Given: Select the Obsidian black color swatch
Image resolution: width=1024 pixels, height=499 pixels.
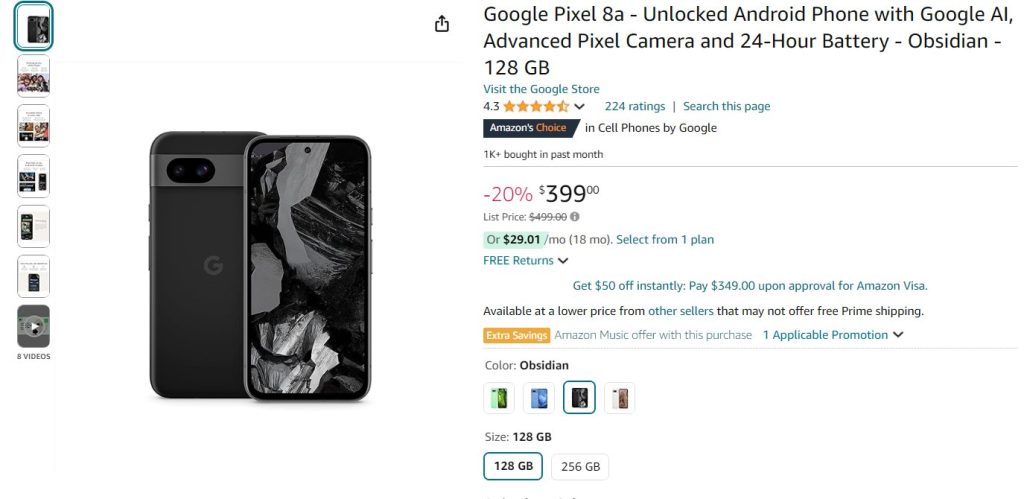Looking at the screenshot, I should coord(579,398).
